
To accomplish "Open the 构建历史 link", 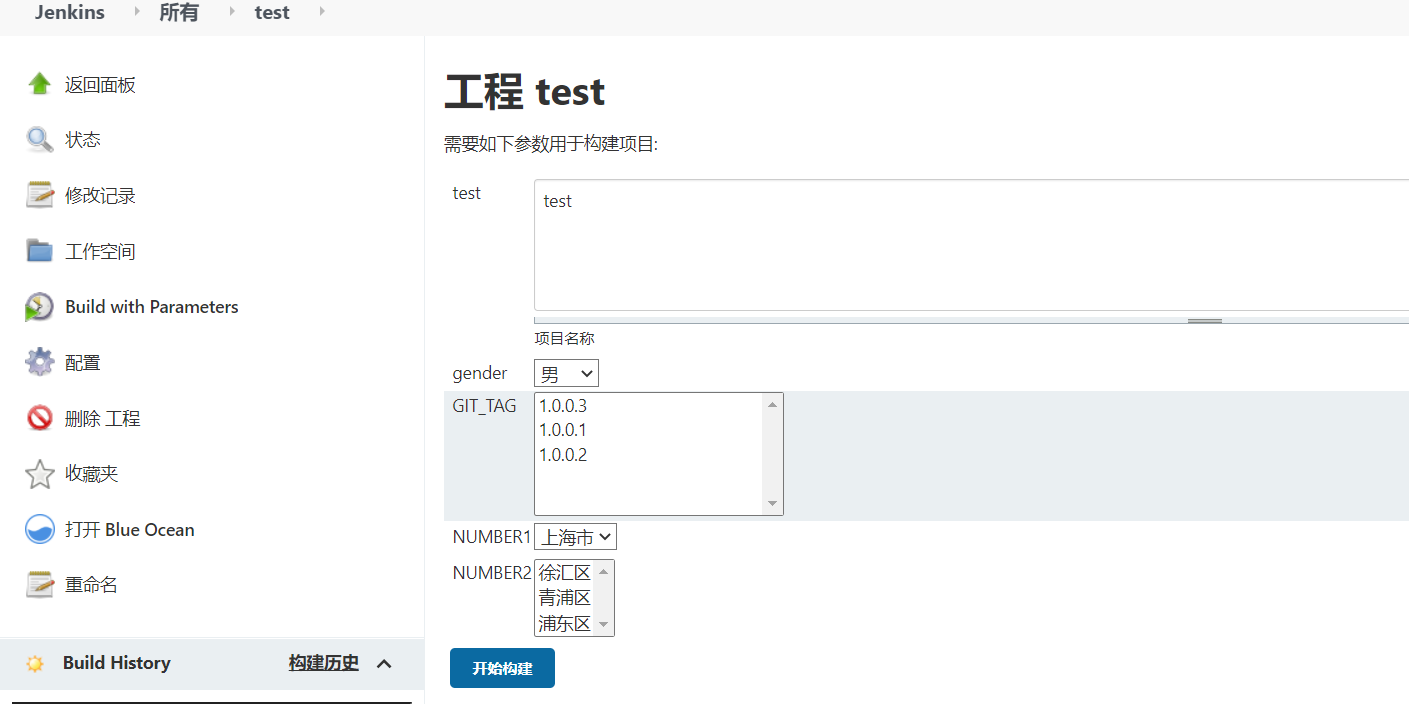I will point(323,663).
